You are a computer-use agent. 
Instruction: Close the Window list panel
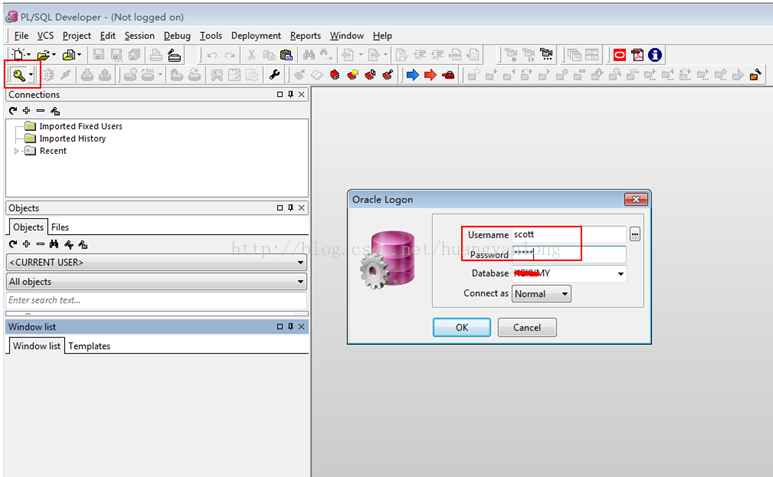[x=301, y=326]
